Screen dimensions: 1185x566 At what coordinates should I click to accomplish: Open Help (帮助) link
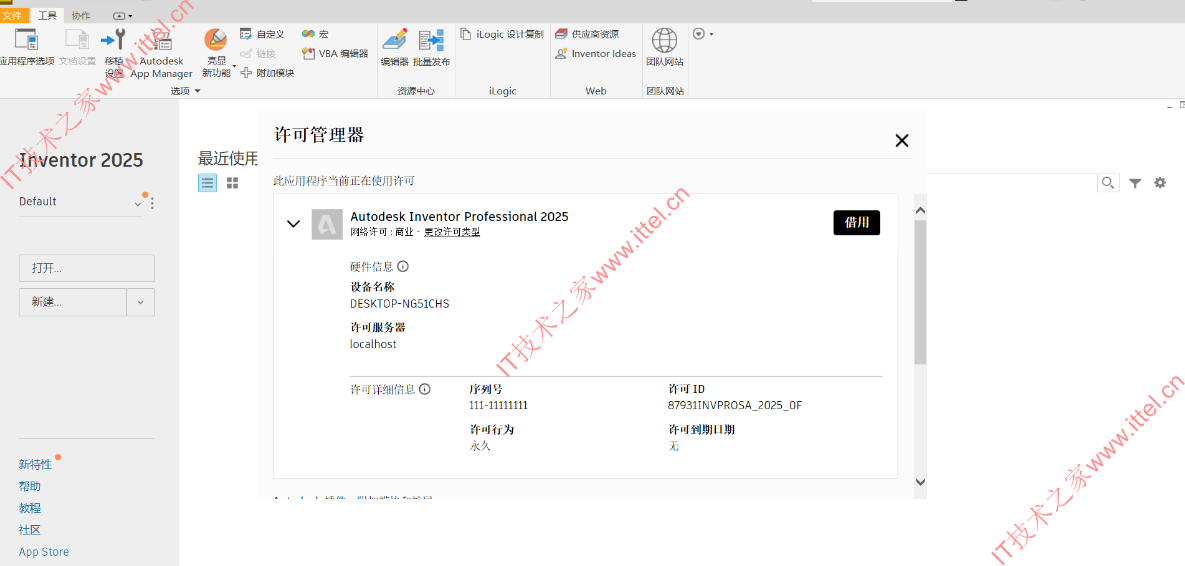[30, 487]
